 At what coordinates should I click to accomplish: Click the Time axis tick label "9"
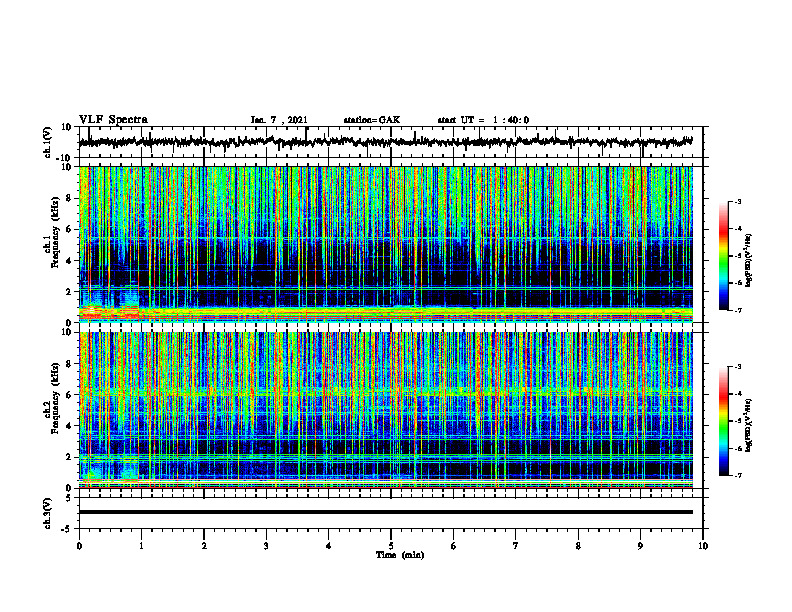coord(640,546)
